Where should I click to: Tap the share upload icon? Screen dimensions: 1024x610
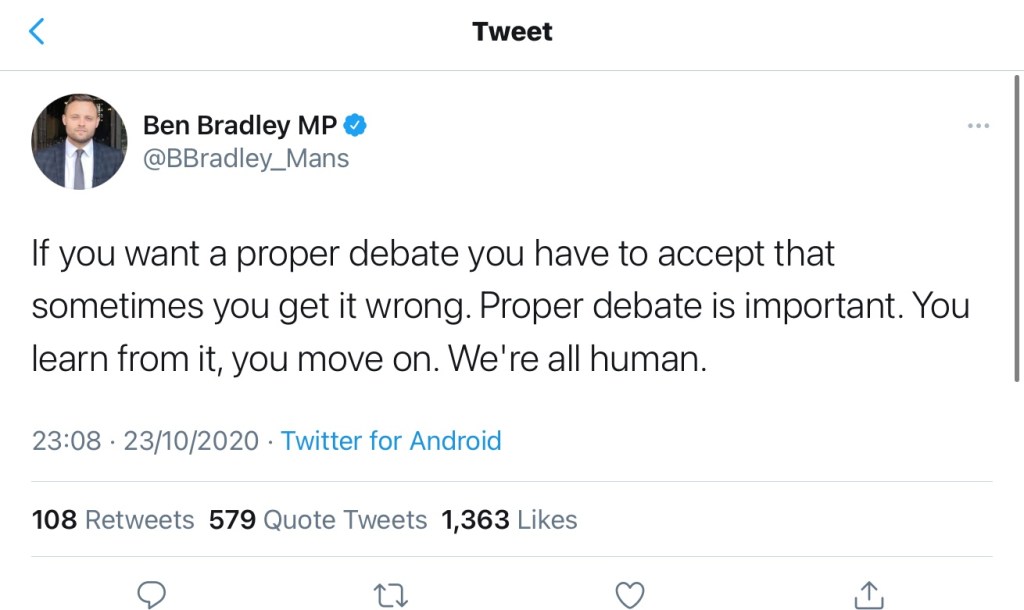click(868, 595)
